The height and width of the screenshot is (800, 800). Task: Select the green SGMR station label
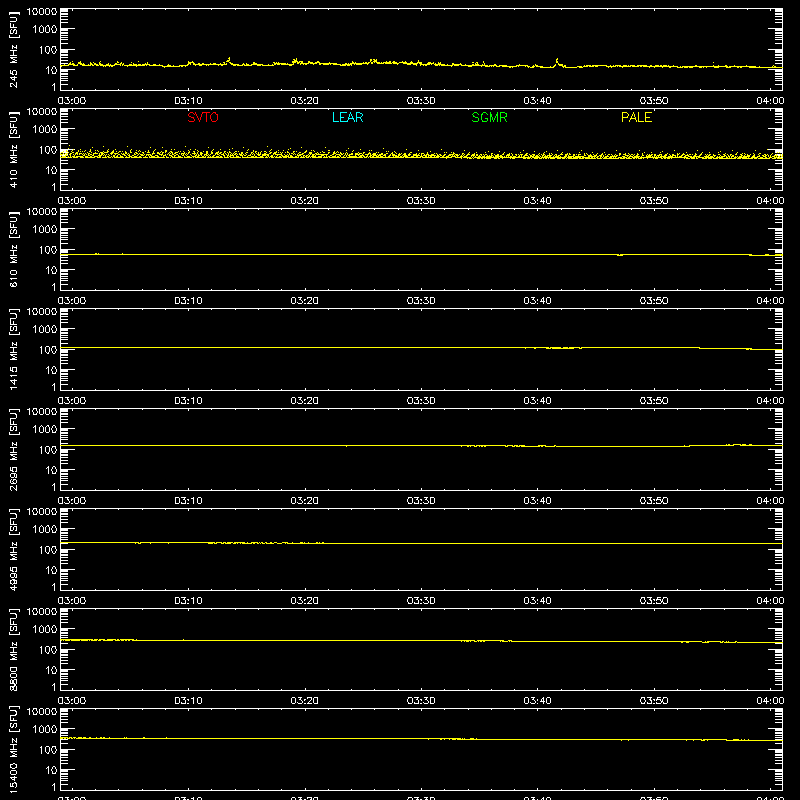(489, 117)
